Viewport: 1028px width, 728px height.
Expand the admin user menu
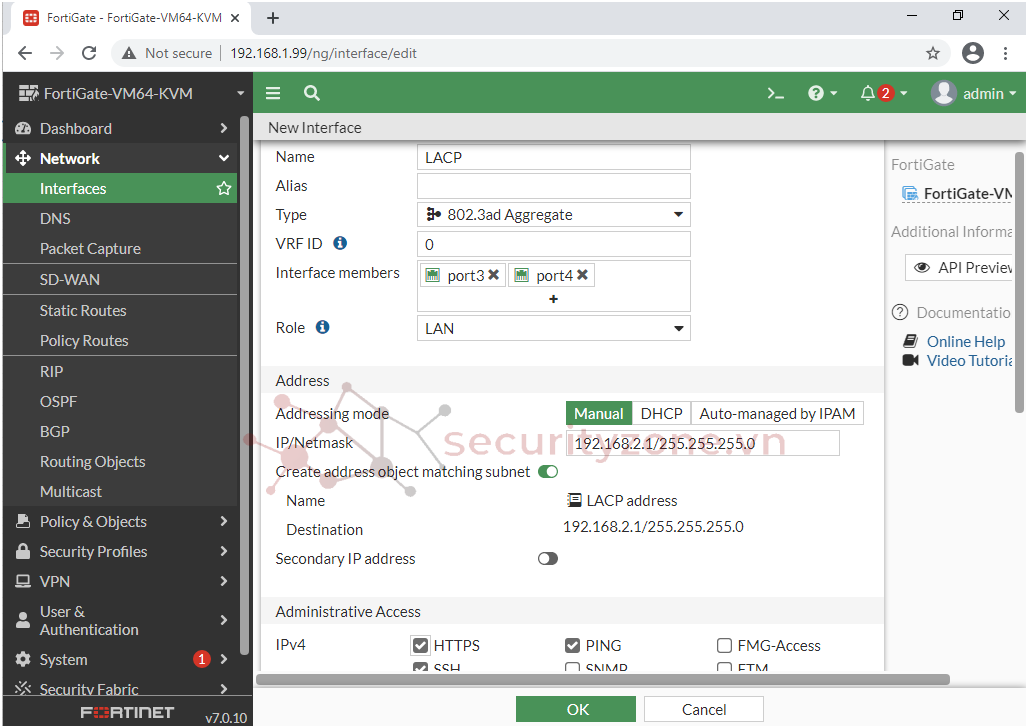(974, 93)
